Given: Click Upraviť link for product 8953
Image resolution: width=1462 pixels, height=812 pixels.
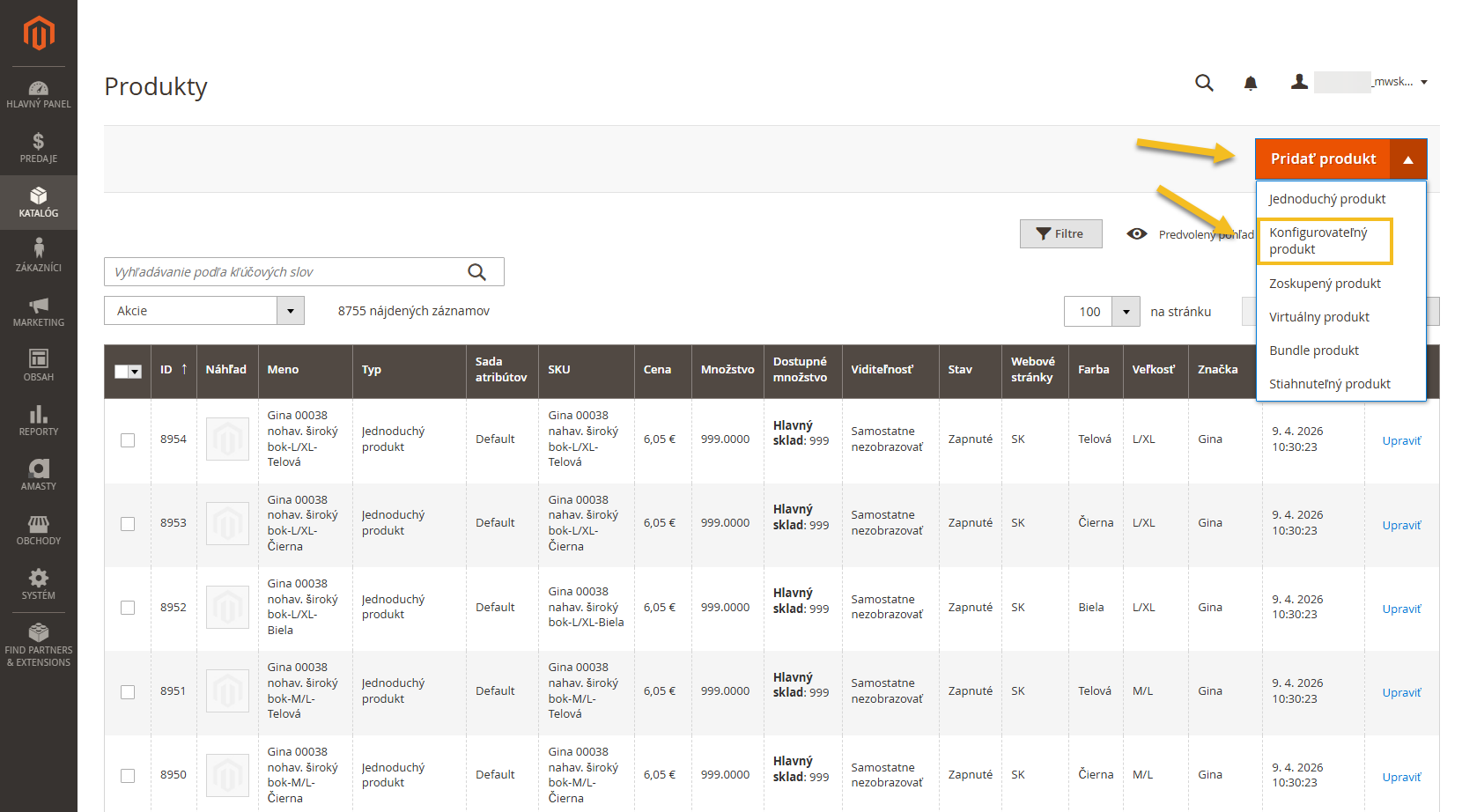Looking at the screenshot, I should pyautogui.click(x=1400, y=525).
